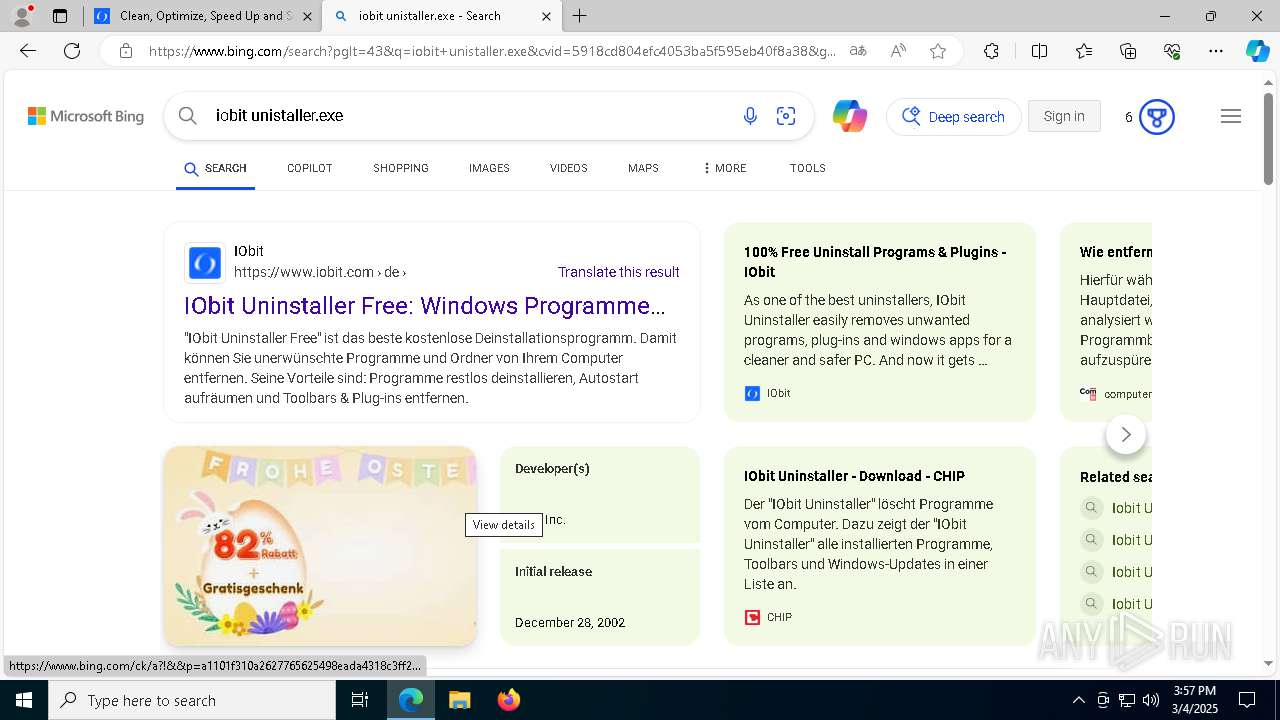
Task: Toggle Split screen icon
Action: coord(1039,51)
